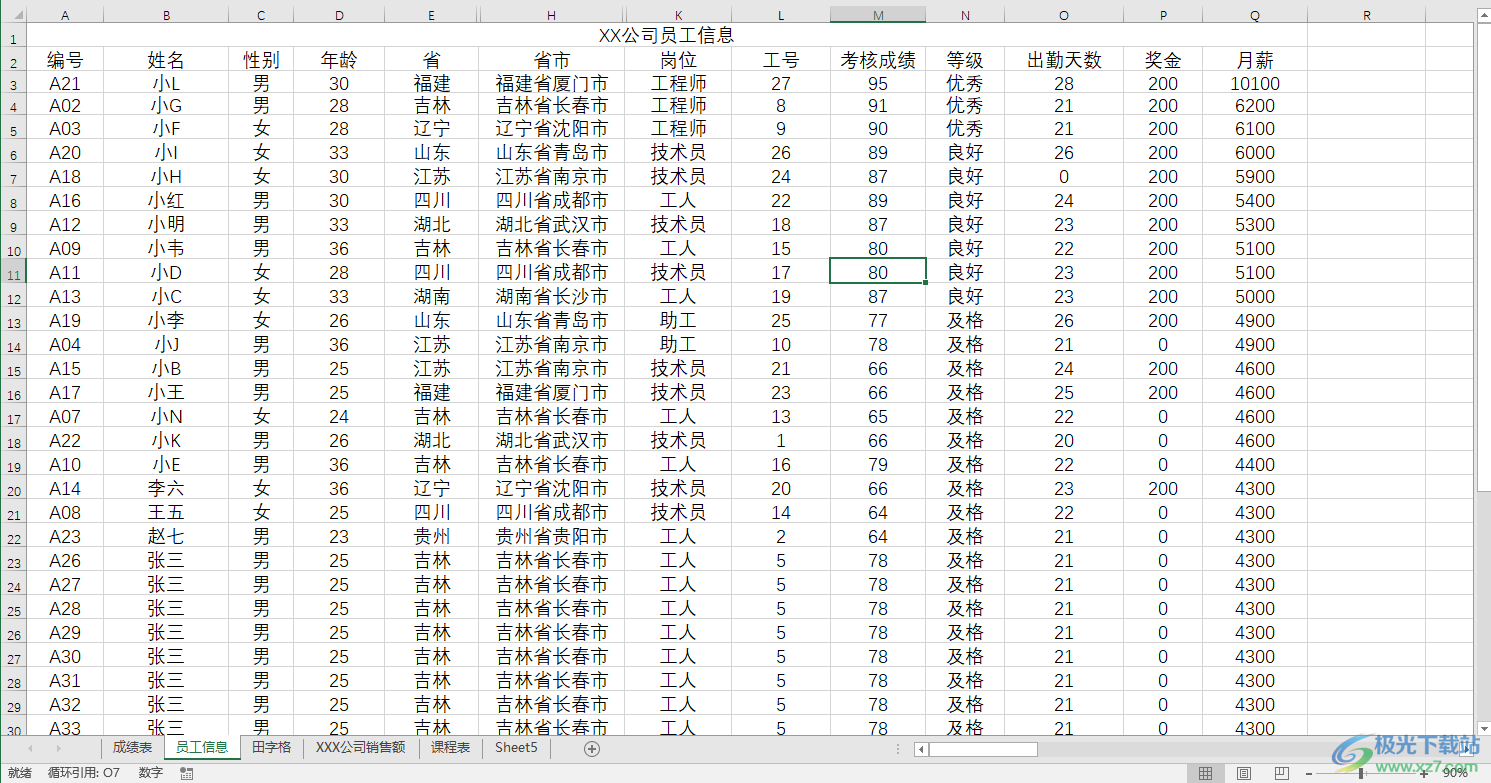Click province cell 贵州
The height and width of the screenshot is (783, 1491).
[432, 536]
